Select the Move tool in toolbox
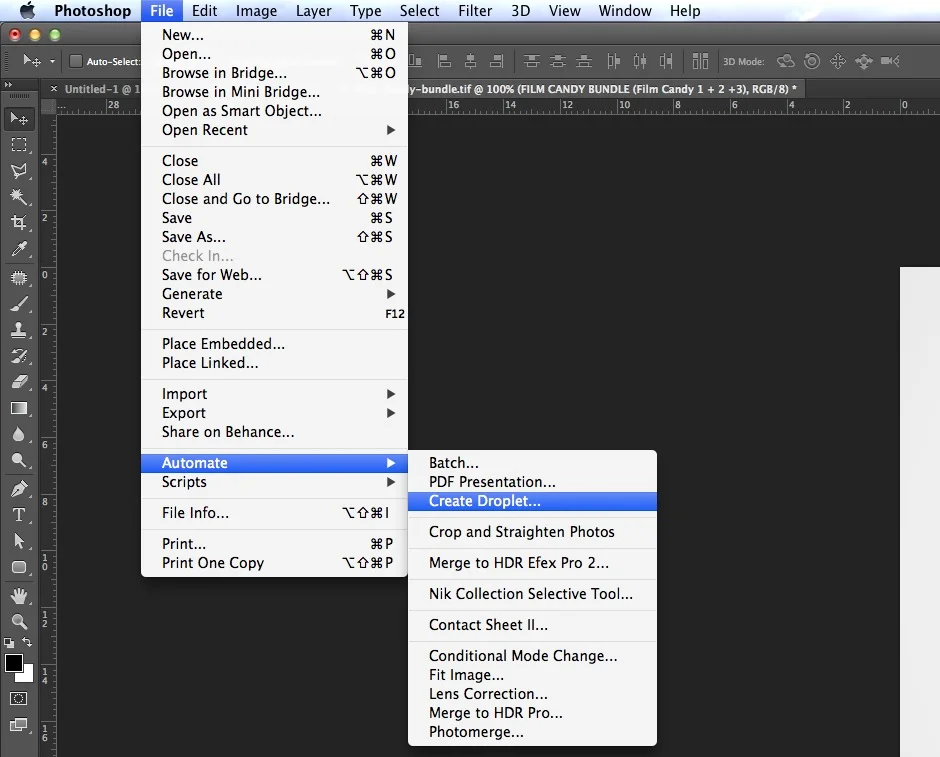This screenshot has height=757, width=940. 19,119
